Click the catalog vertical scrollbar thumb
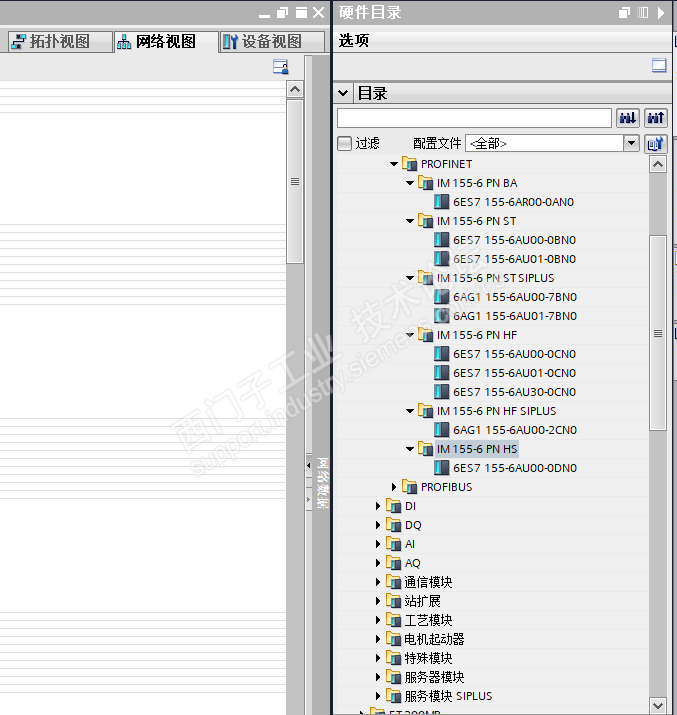Screen dimensions: 677x715 click(658, 333)
